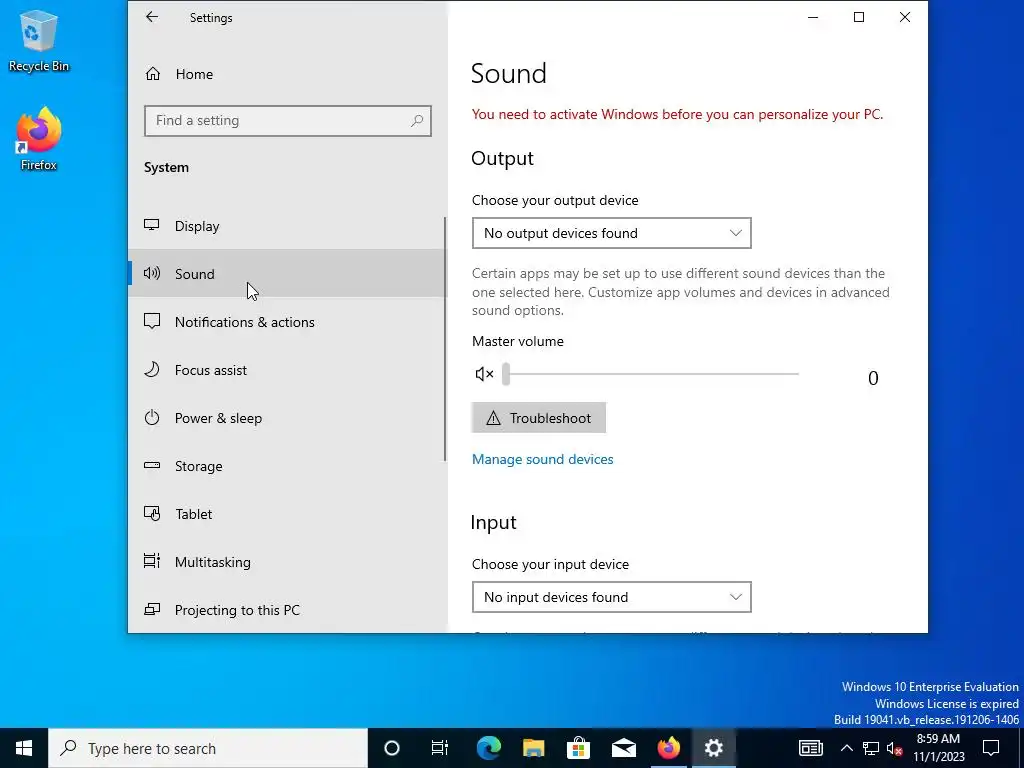Image resolution: width=1024 pixels, height=768 pixels.
Task: Click the Master volume slider track
Action: pos(650,374)
